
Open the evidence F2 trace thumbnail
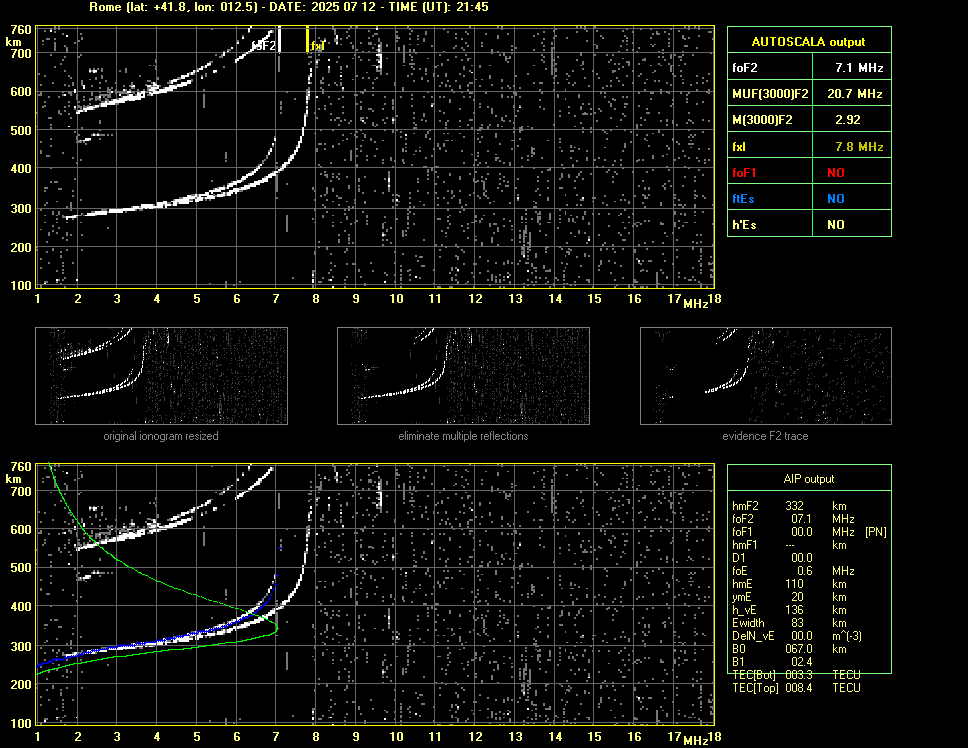click(766, 376)
